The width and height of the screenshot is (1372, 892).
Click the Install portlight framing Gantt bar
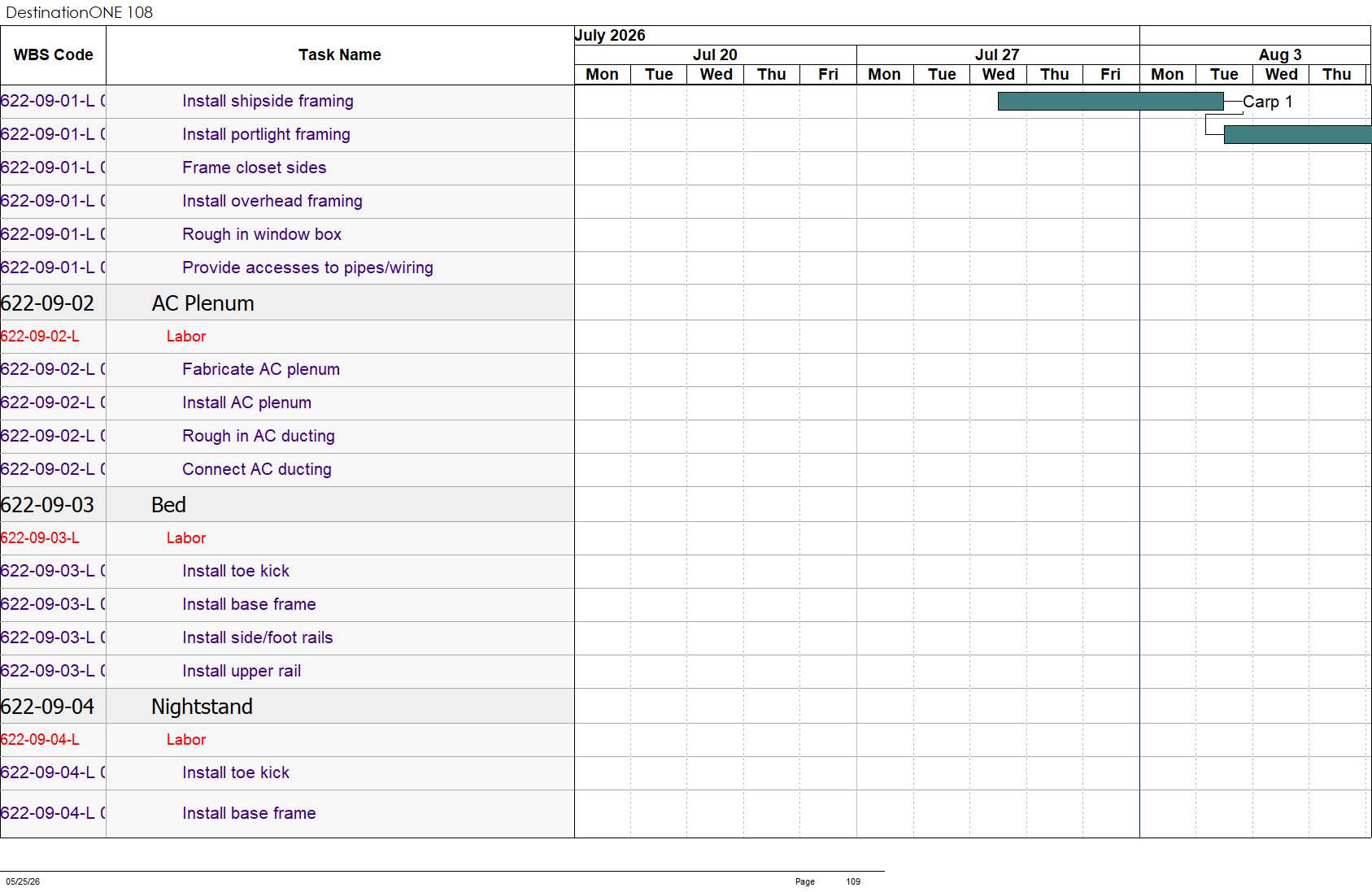pyautogui.click(x=1297, y=134)
